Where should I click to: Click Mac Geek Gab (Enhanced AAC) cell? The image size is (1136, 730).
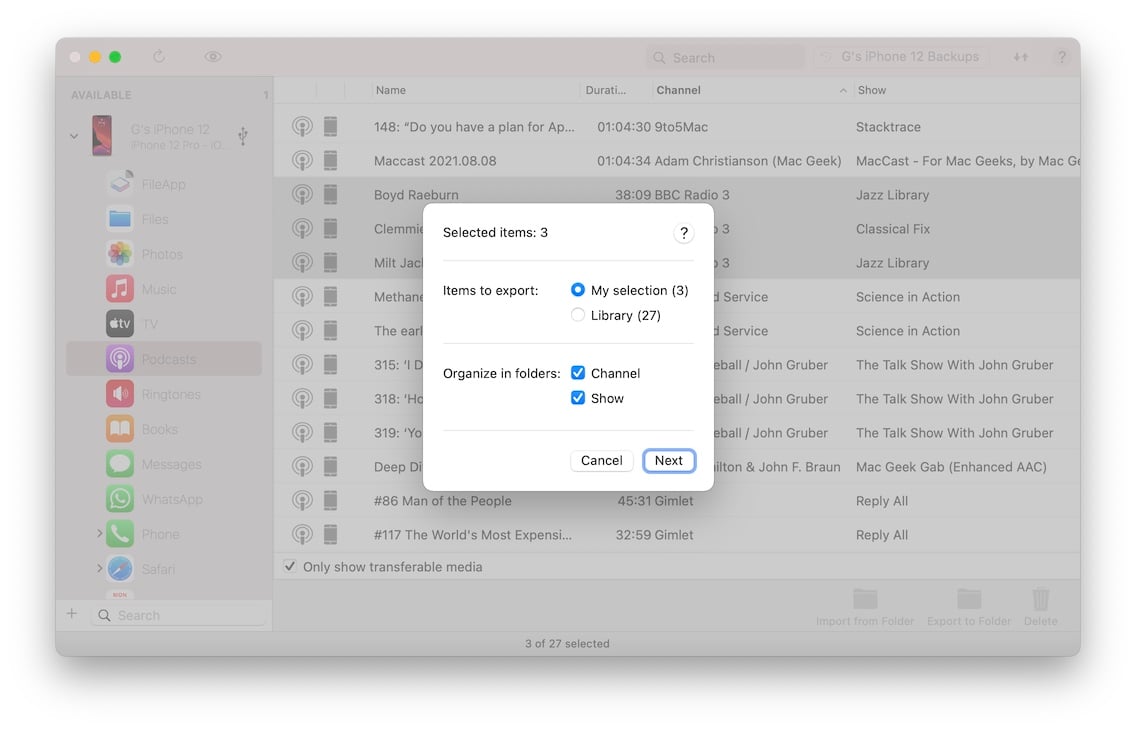coord(951,467)
